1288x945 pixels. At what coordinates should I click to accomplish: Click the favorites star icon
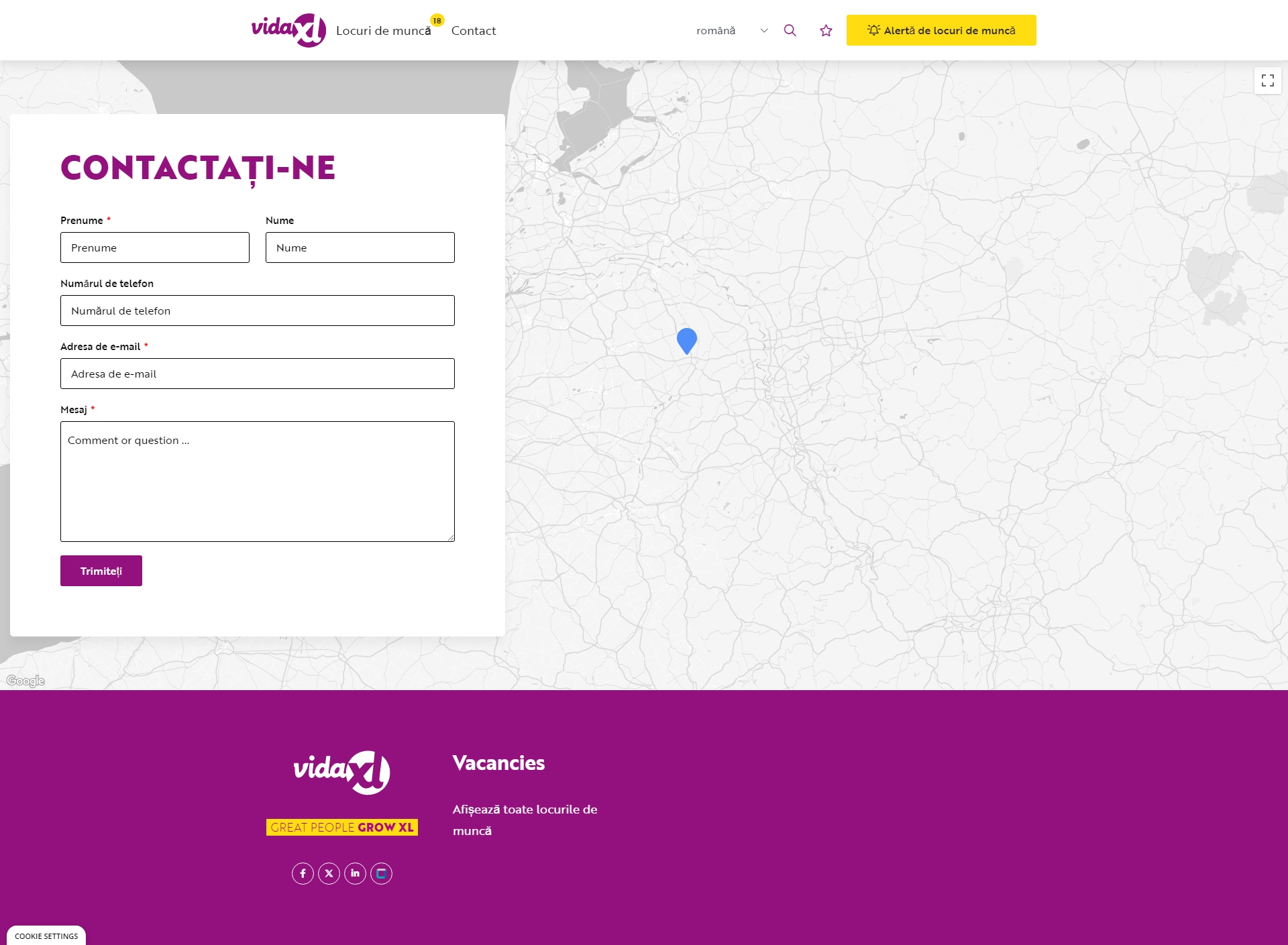pos(826,30)
